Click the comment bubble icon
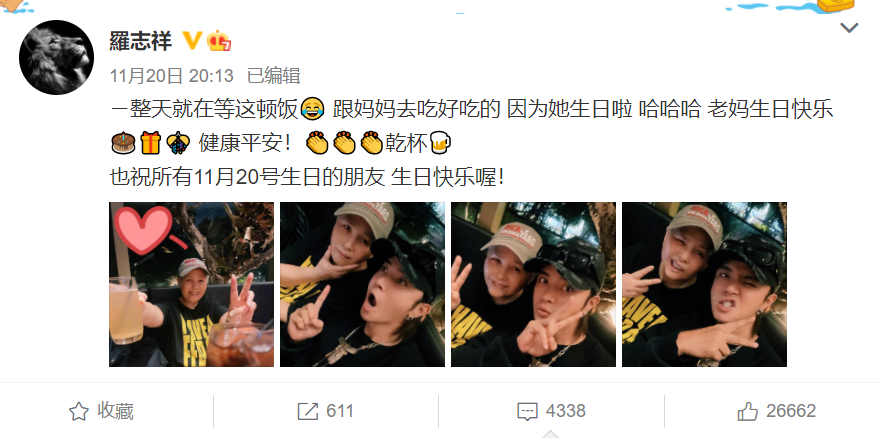882x438 pixels. tap(527, 412)
